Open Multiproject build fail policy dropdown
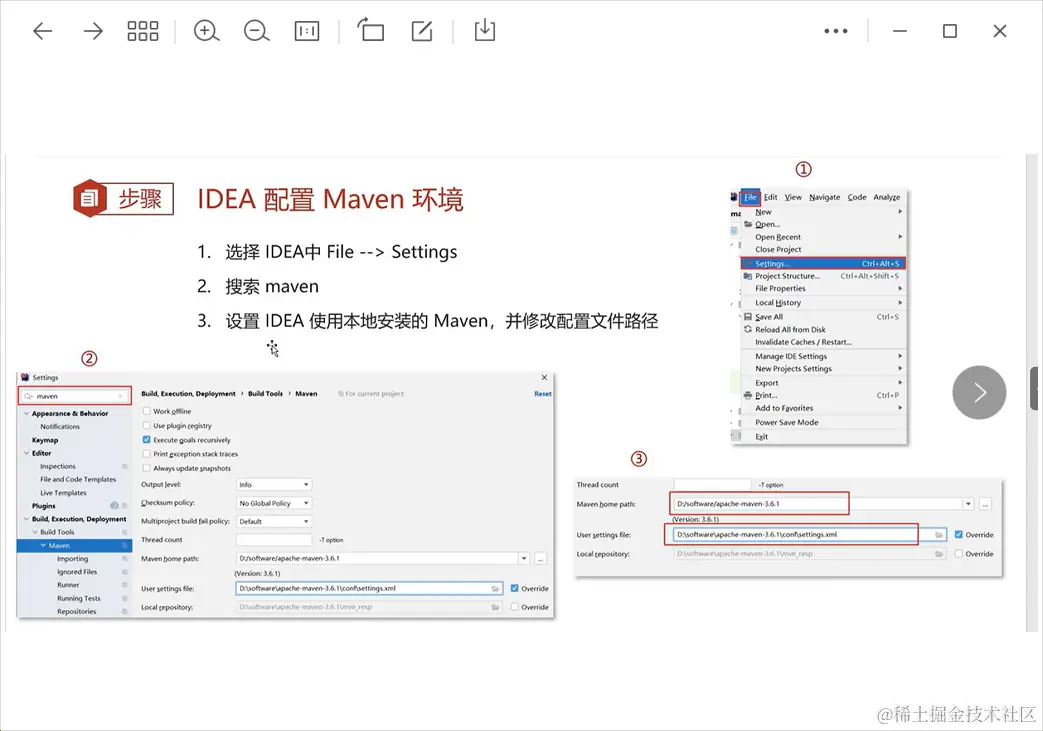1043x731 pixels. [274, 521]
